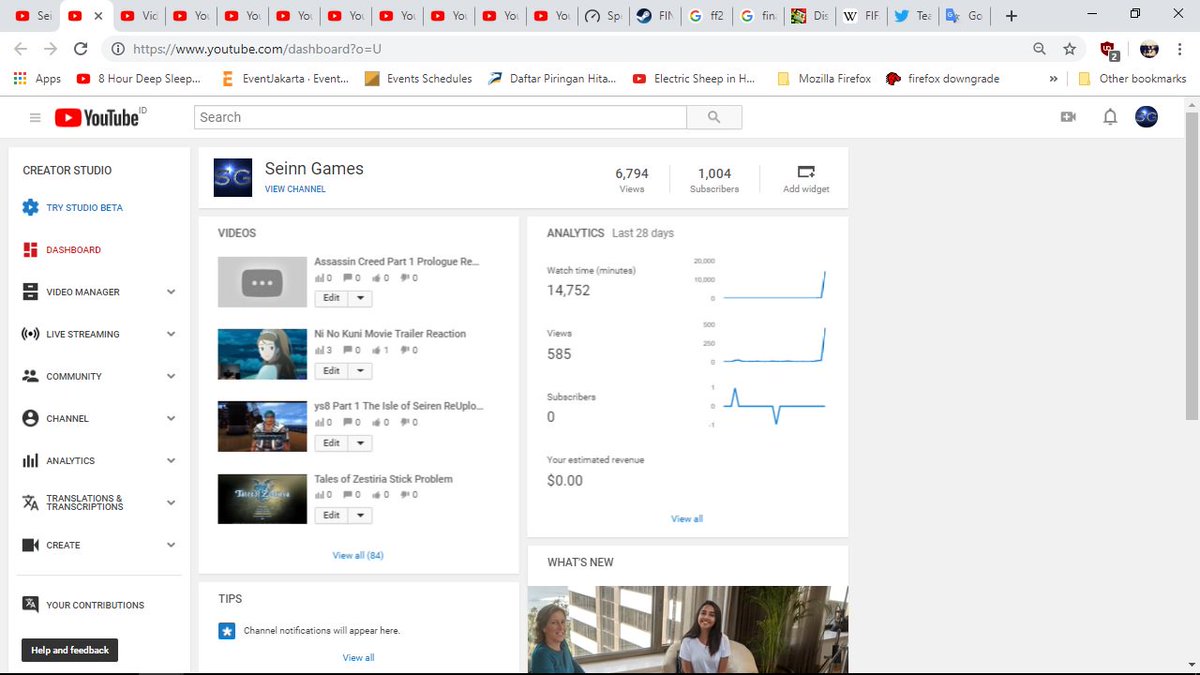Click the Your Contributions translate icon

click(x=30, y=604)
